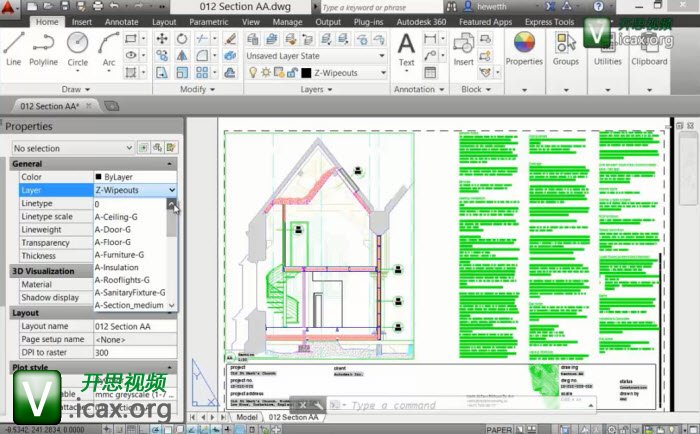The image size is (700, 434).
Task: Toggle the layer freeze sun icon
Action: point(266,73)
